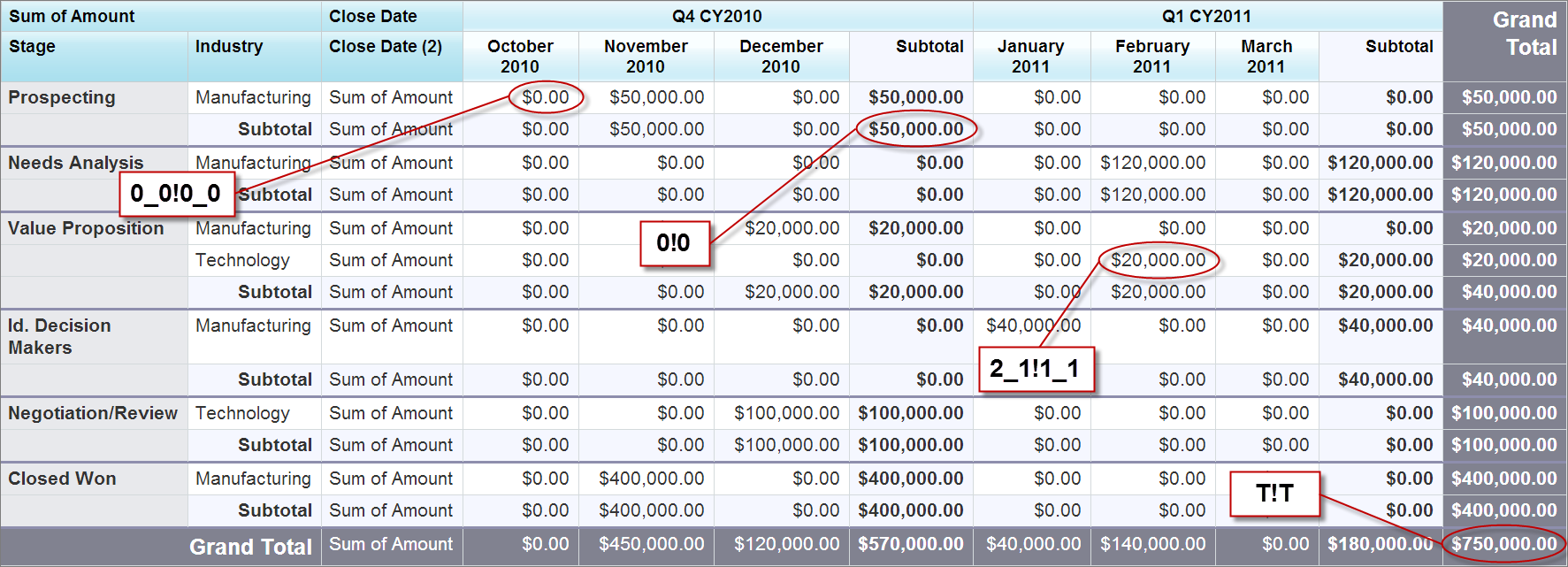Click the circled $750,000.00 grand total cell
This screenshot has width=1568, height=567.
(x=1503, y=544)
